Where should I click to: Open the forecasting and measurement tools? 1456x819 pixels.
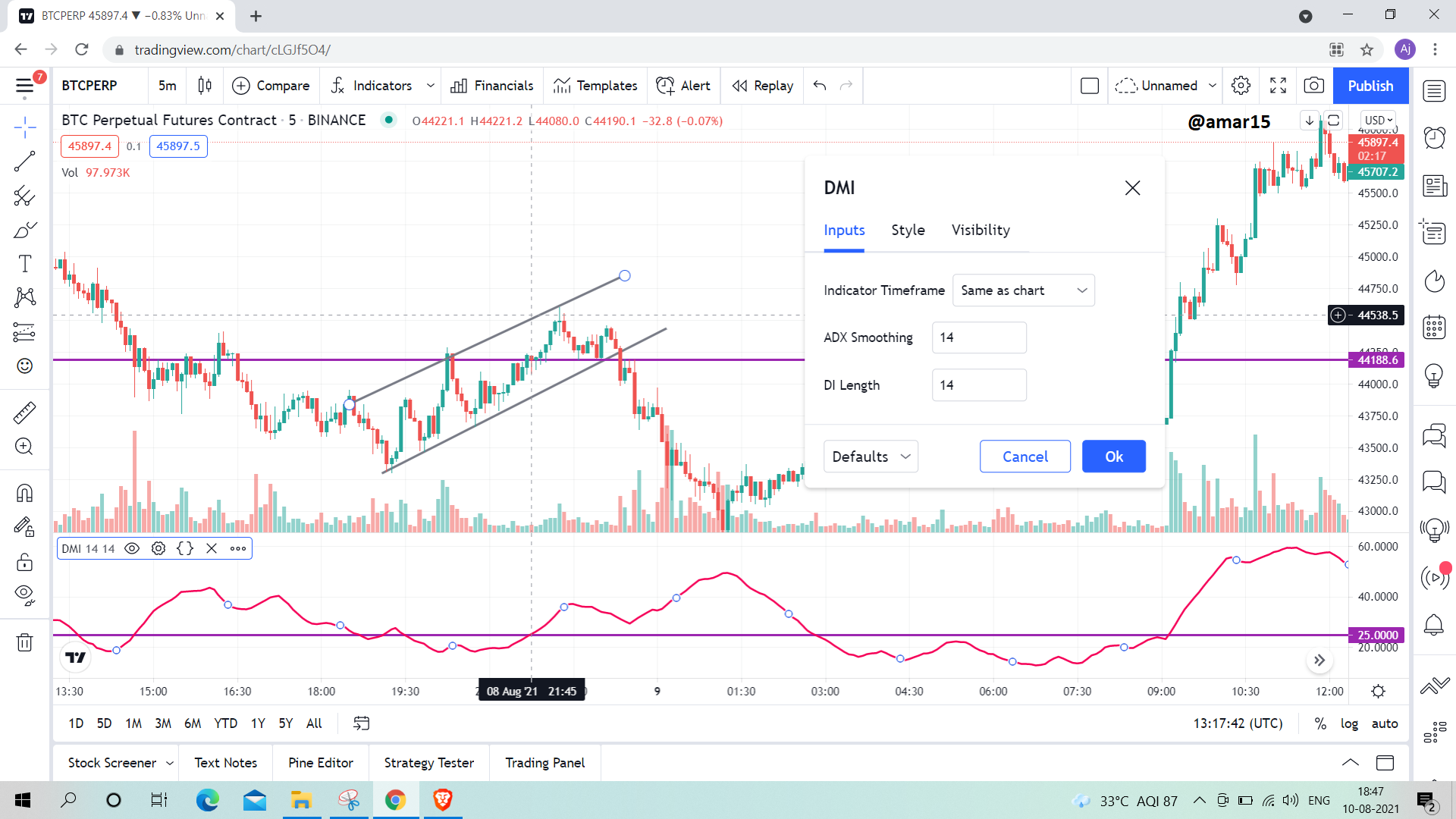(x=24, y=331)
